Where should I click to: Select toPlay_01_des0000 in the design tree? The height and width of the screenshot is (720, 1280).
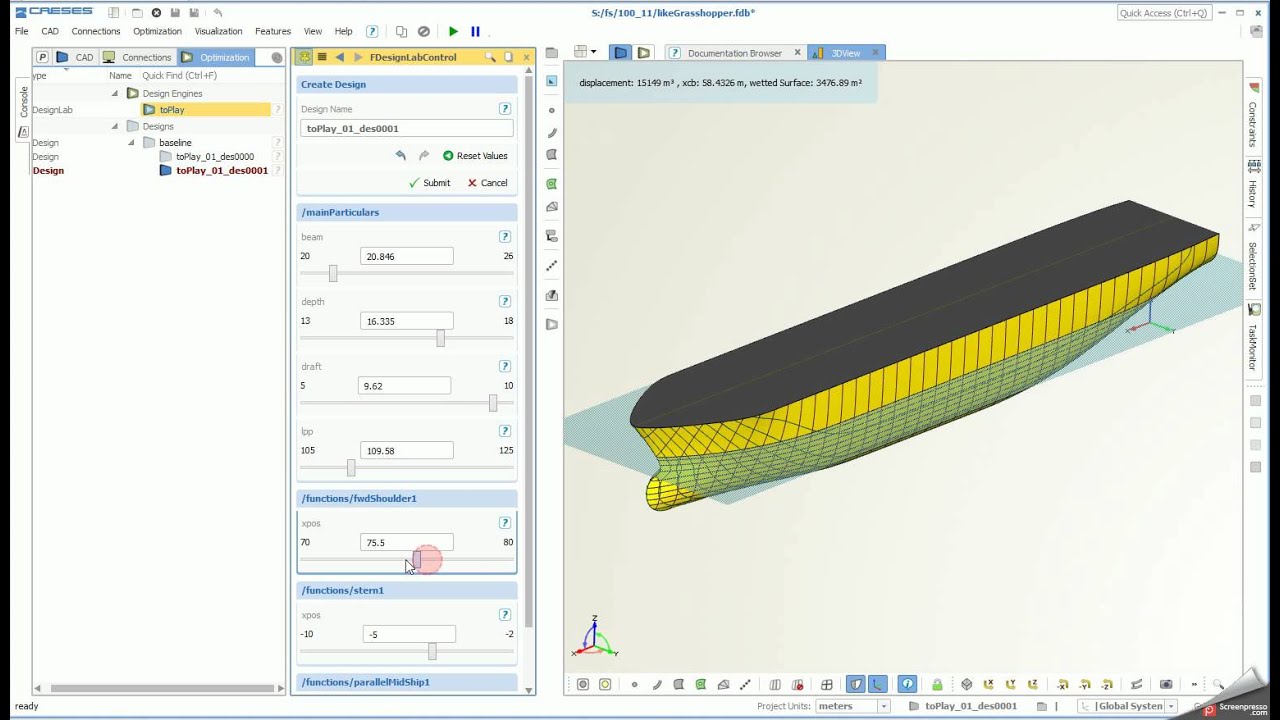(215, 157)
